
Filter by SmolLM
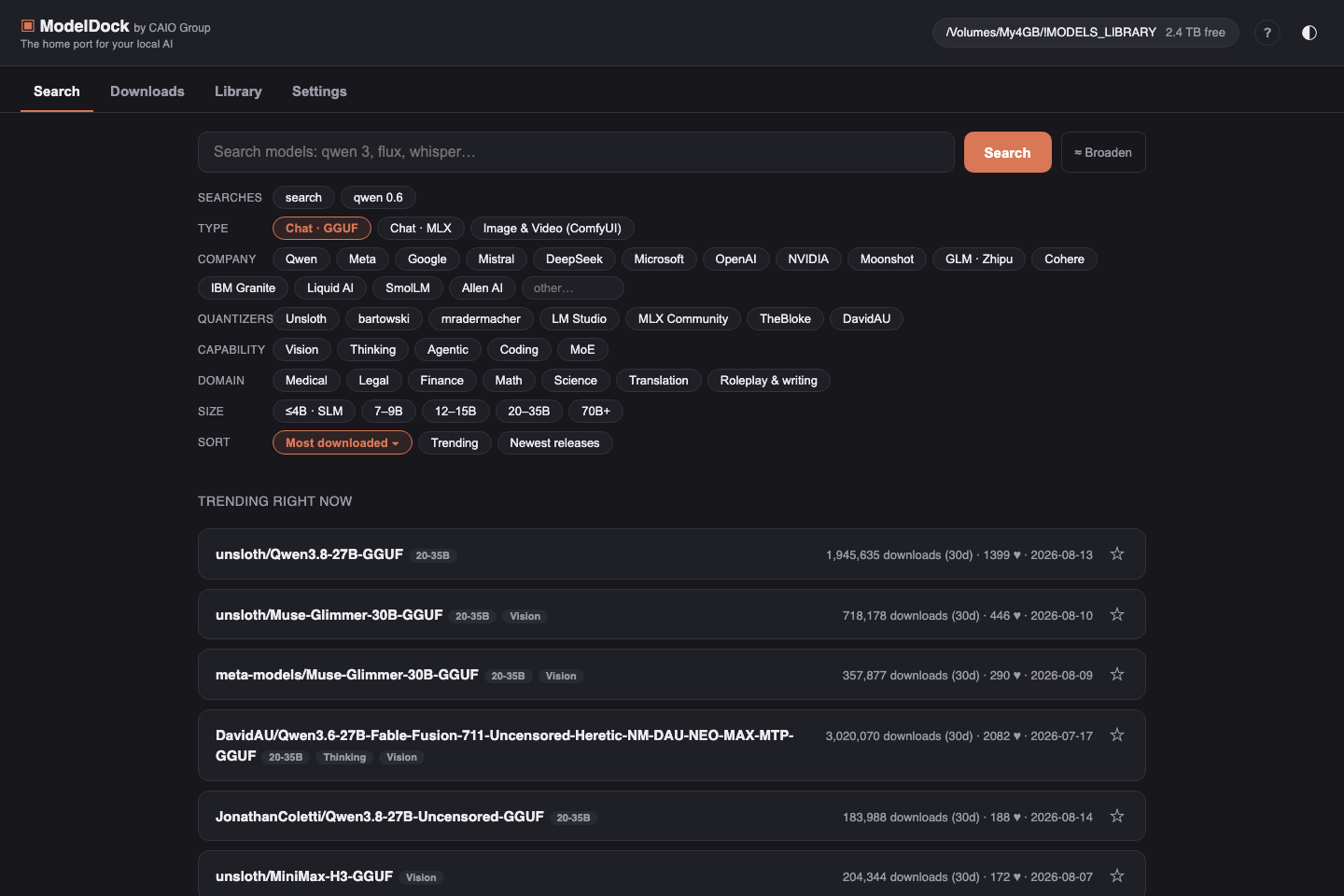tap(408, 288)
